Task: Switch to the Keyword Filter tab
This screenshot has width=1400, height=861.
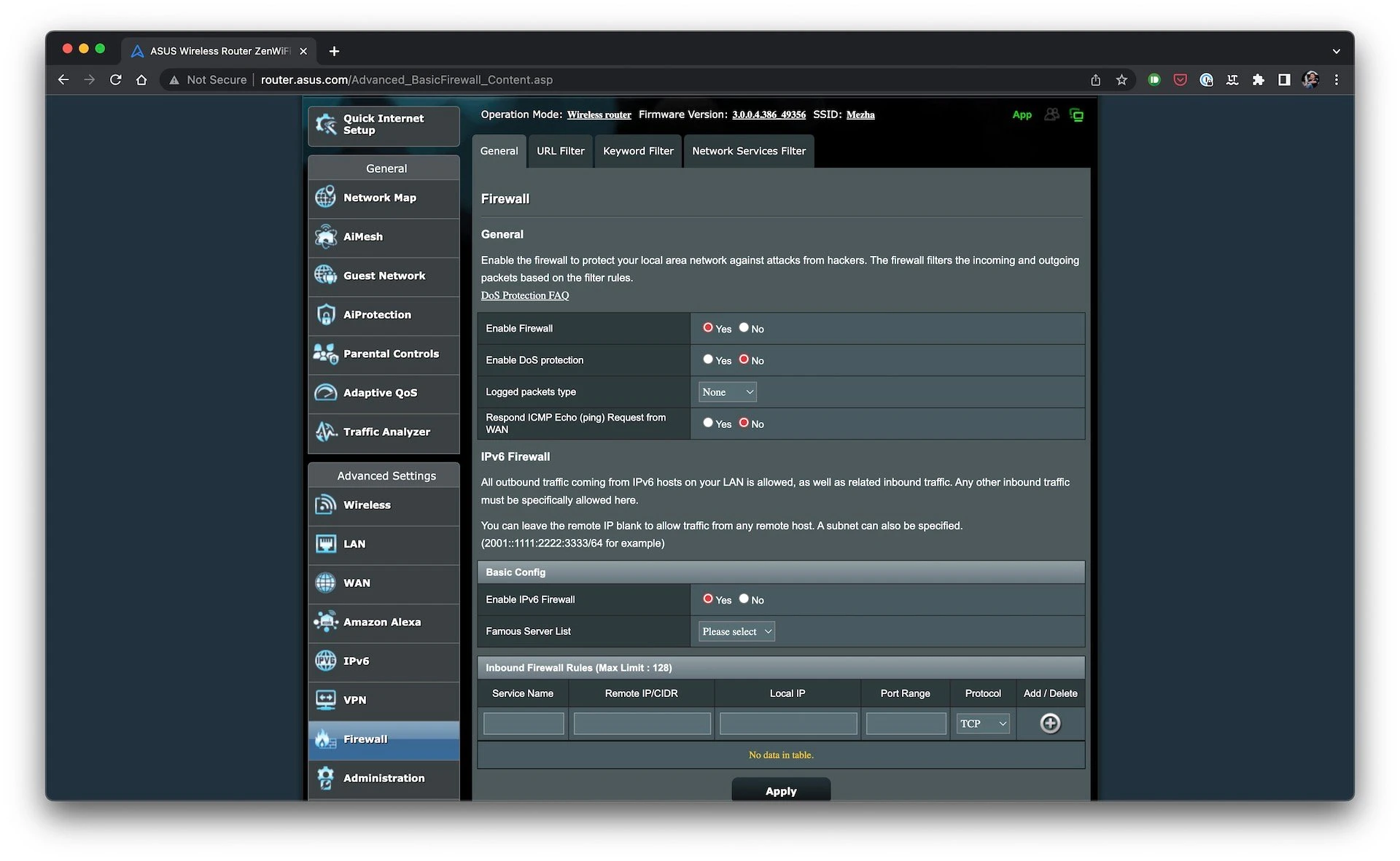Action: point(638,151)
